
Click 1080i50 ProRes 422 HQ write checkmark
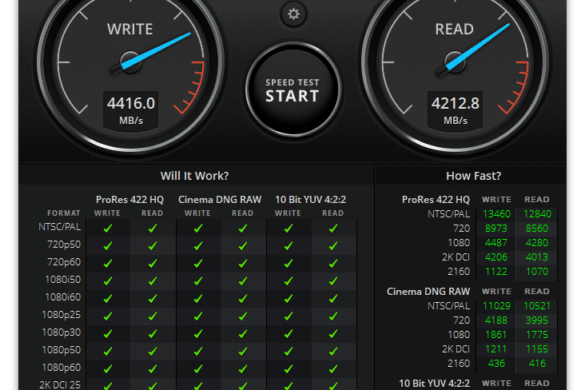point(108,281)
